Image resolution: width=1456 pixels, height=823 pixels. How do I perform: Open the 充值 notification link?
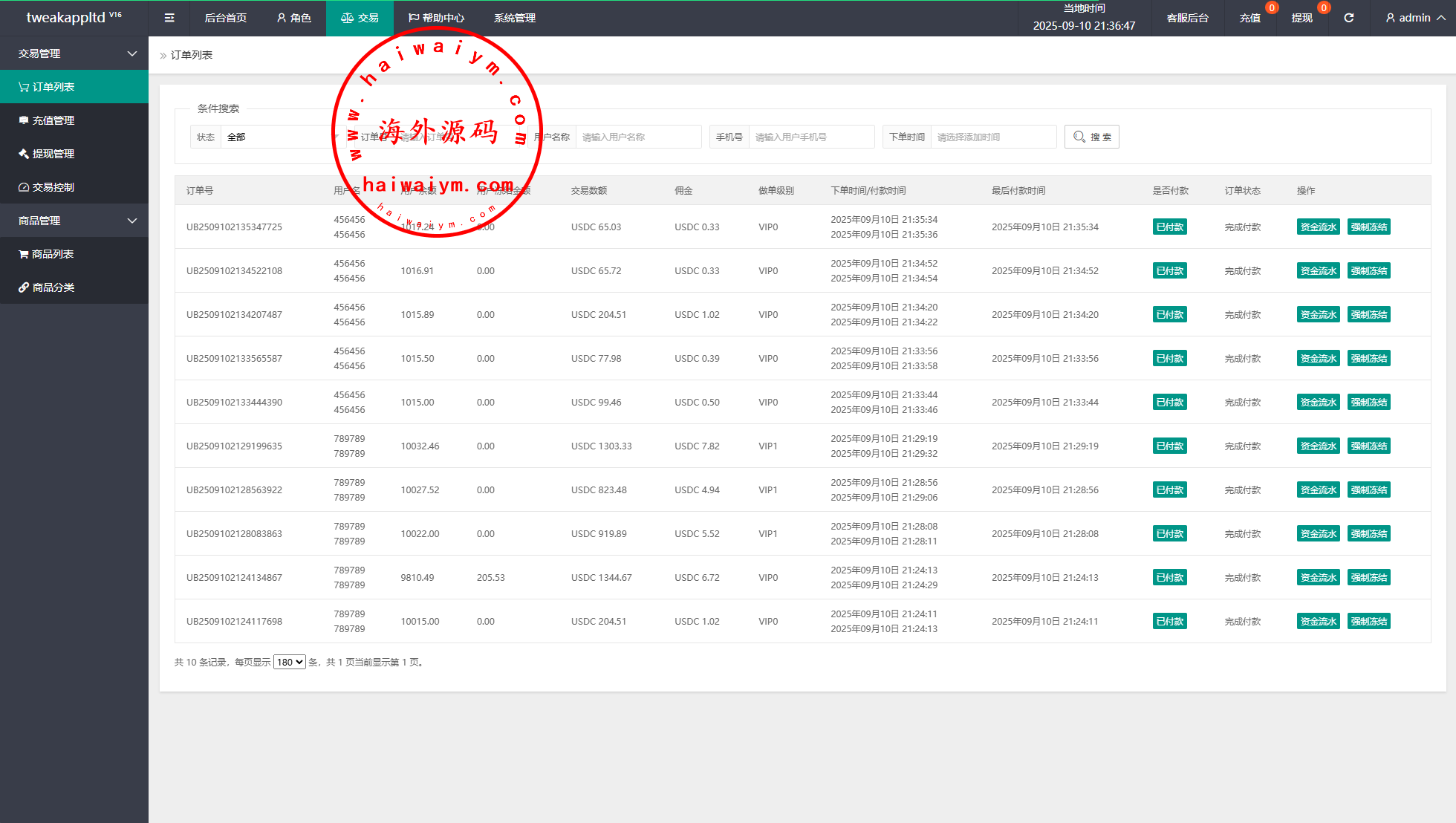pyautogui.click(x=1250, y=18)
